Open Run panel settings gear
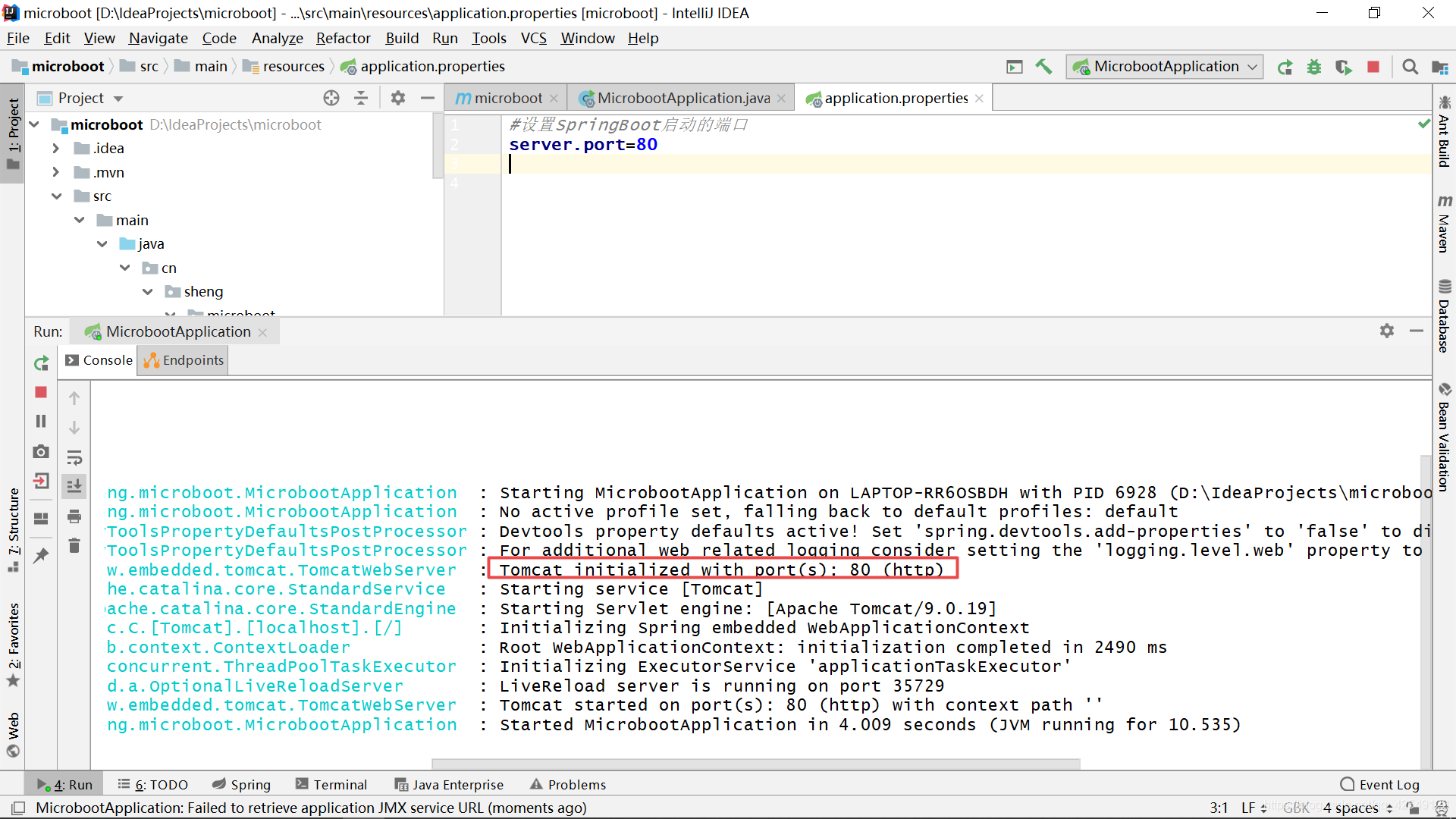This screenshot has width=1456, height=819. coord(1387,331)
